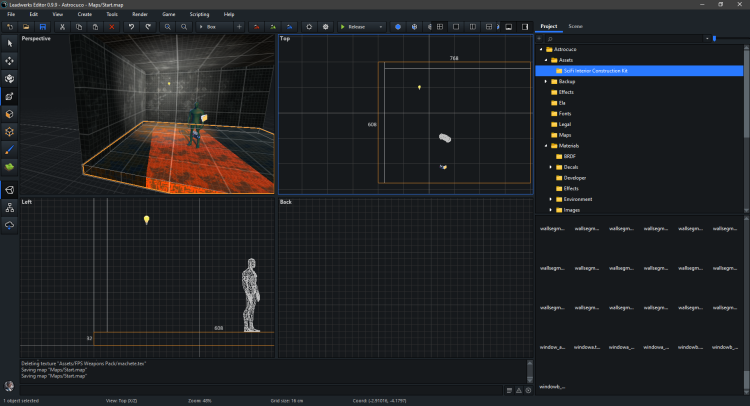Click the Cut scissors icon
Screen dimensions: 750x406
point(63,26)
